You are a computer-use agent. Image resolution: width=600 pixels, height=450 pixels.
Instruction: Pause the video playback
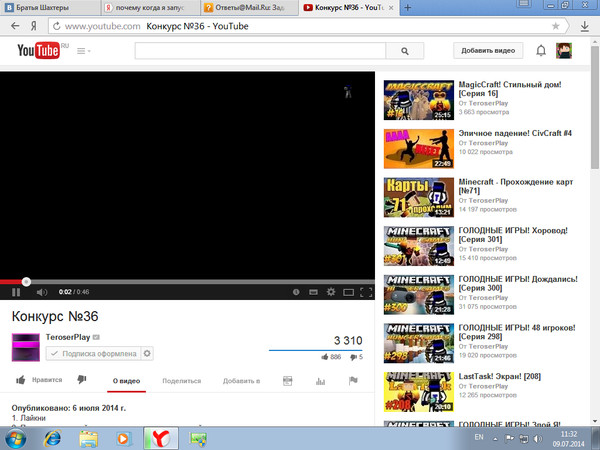[x=16, y=292]
